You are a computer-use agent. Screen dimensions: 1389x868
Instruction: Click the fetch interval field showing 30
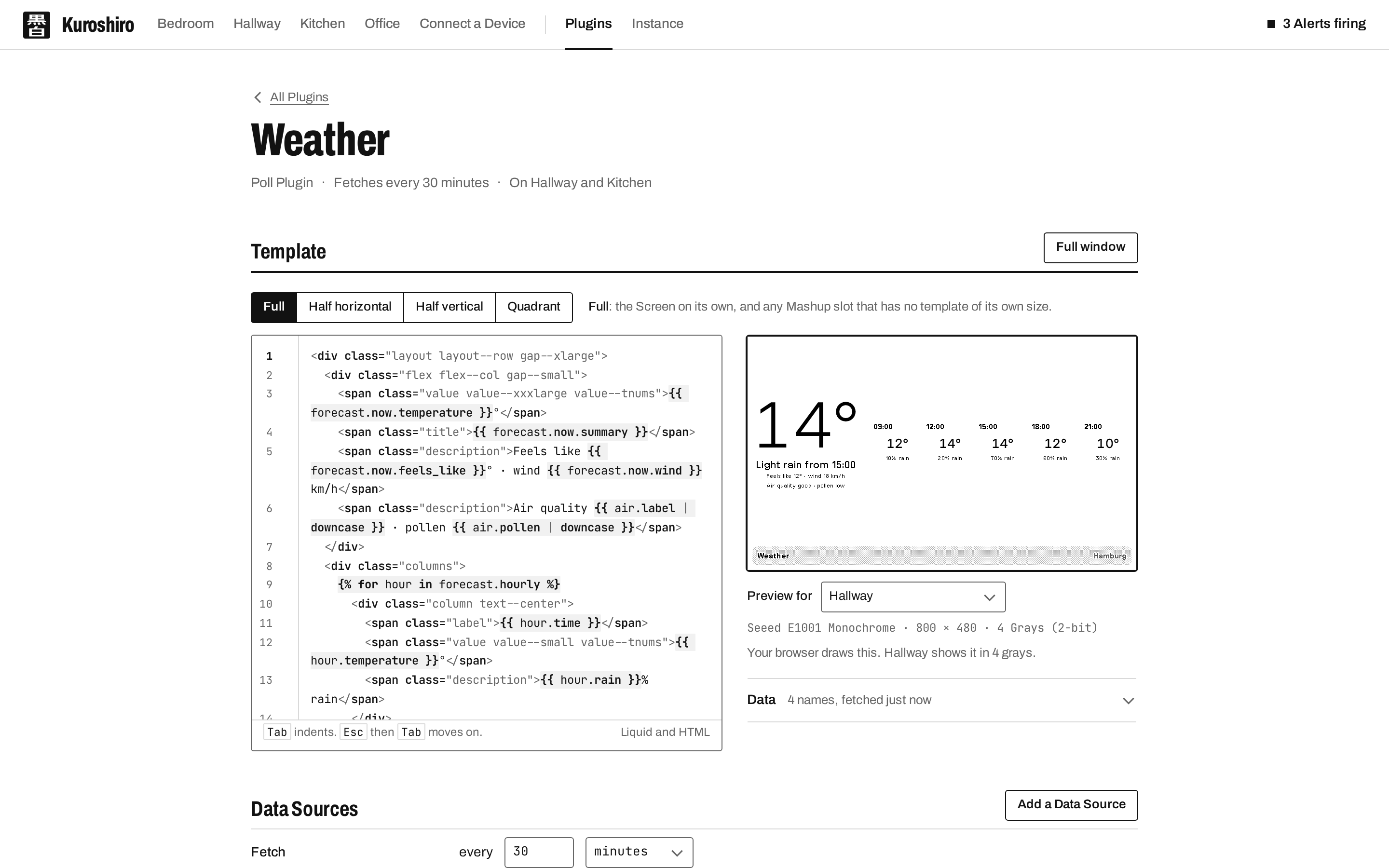point(538,852)
